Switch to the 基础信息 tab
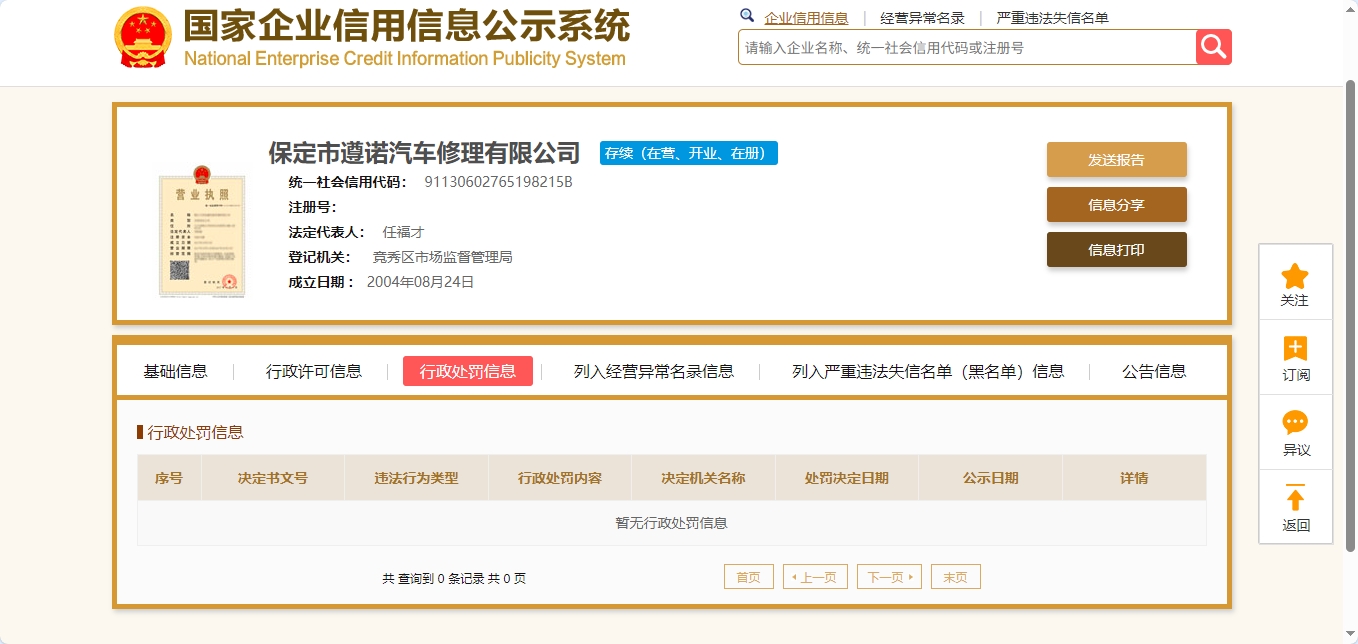1358x644 pixels. (x=175, y=371)
